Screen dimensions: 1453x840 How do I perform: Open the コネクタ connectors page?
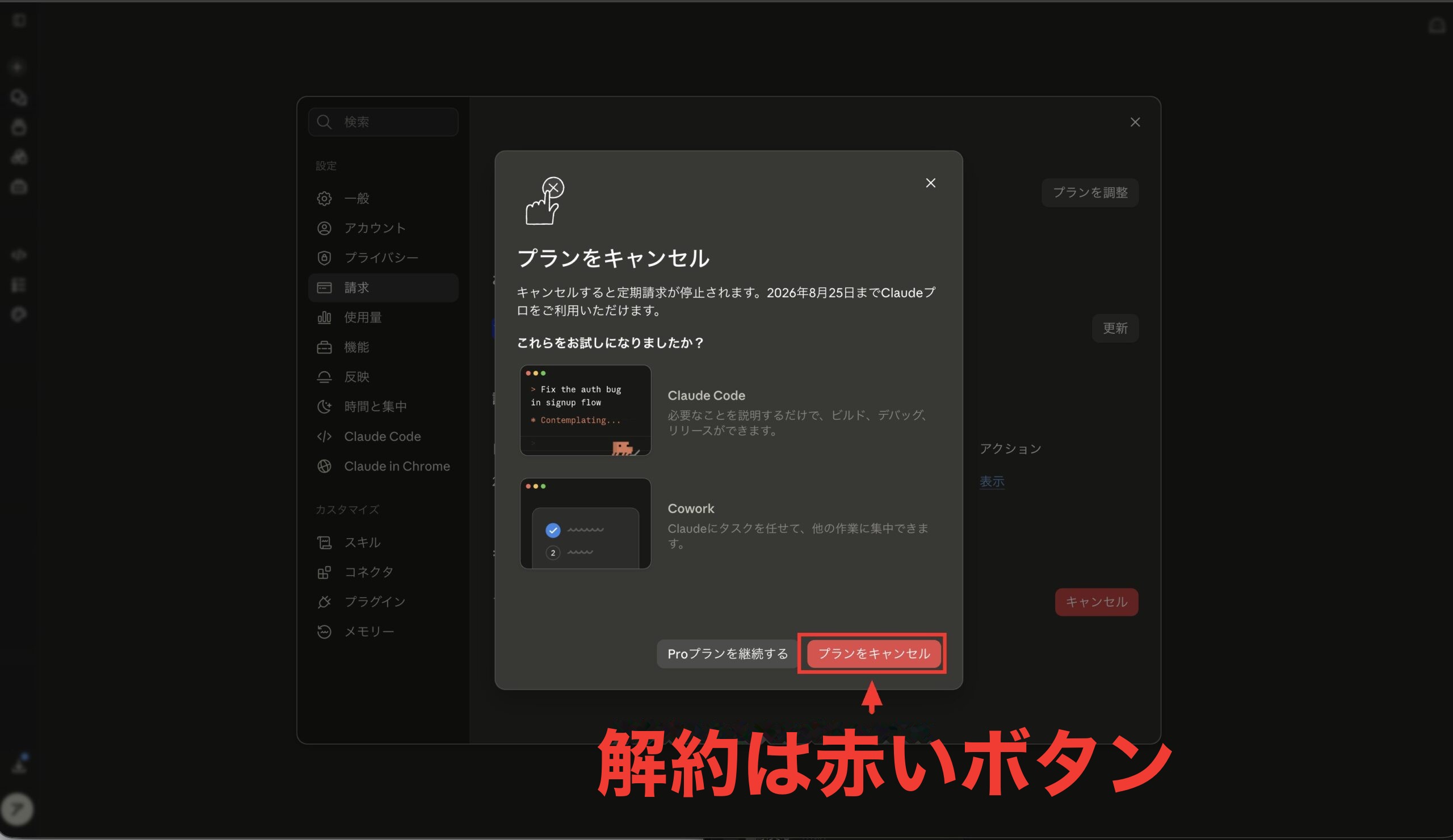[x=383, y=572]
